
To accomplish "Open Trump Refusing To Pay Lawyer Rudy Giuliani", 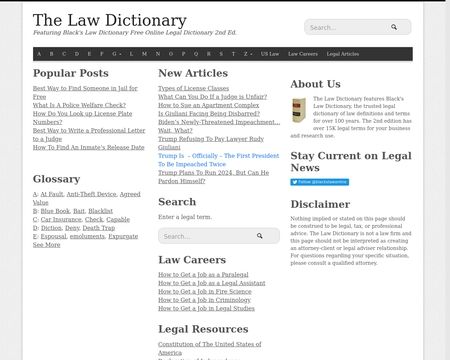I will [211, 143].
